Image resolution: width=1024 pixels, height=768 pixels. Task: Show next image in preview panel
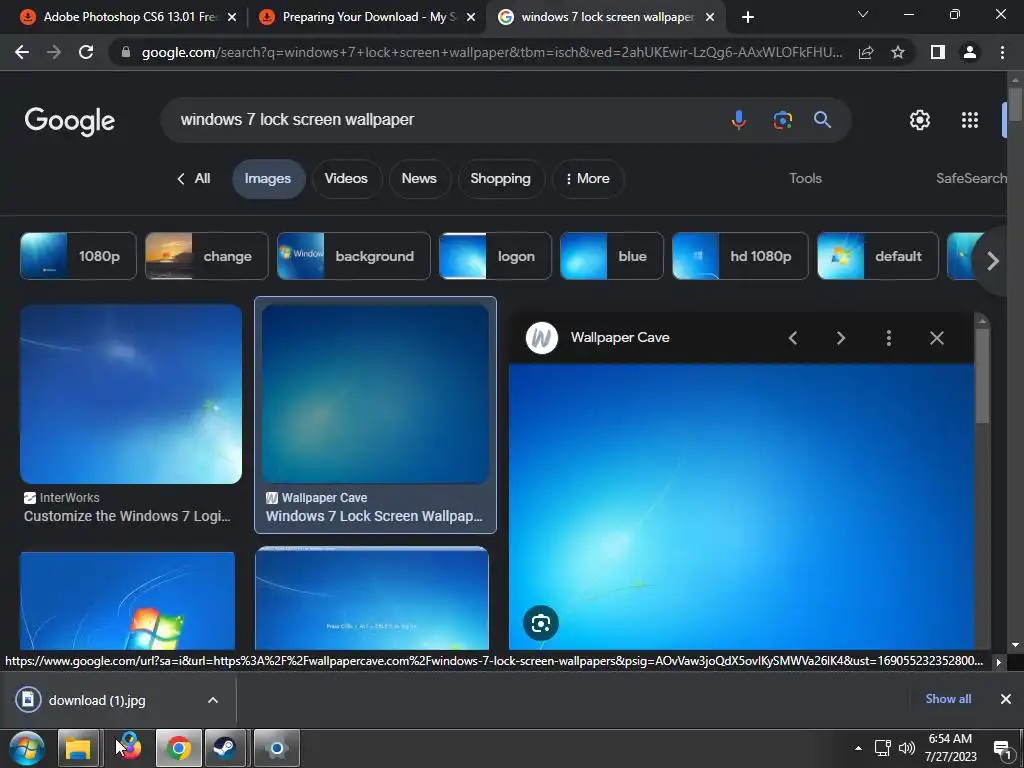840,338
